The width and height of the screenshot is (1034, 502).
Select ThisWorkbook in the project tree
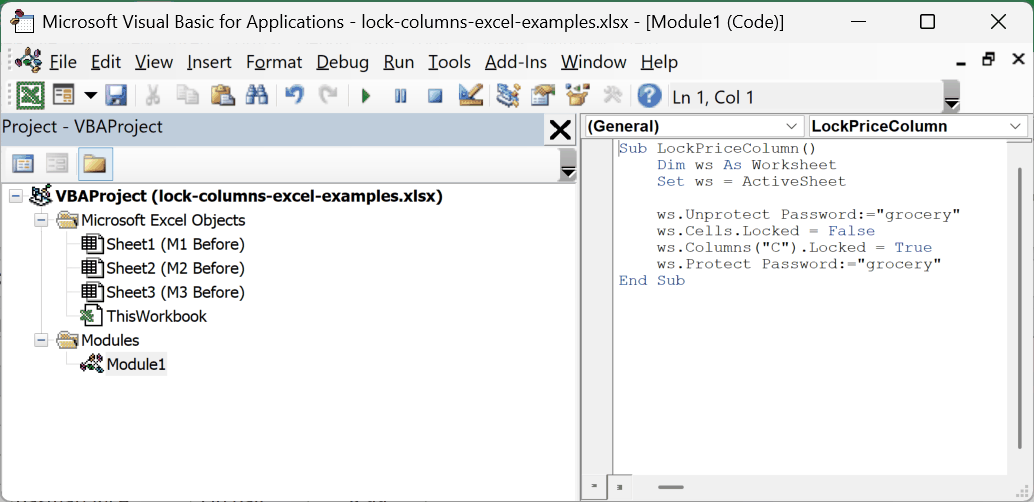pos(157,316)
